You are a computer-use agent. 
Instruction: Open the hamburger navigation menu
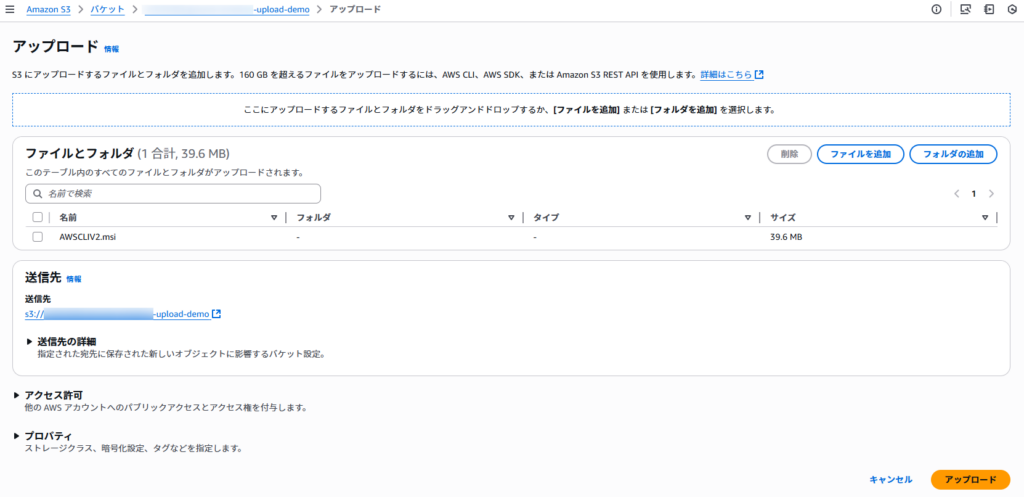pos(9,9)
